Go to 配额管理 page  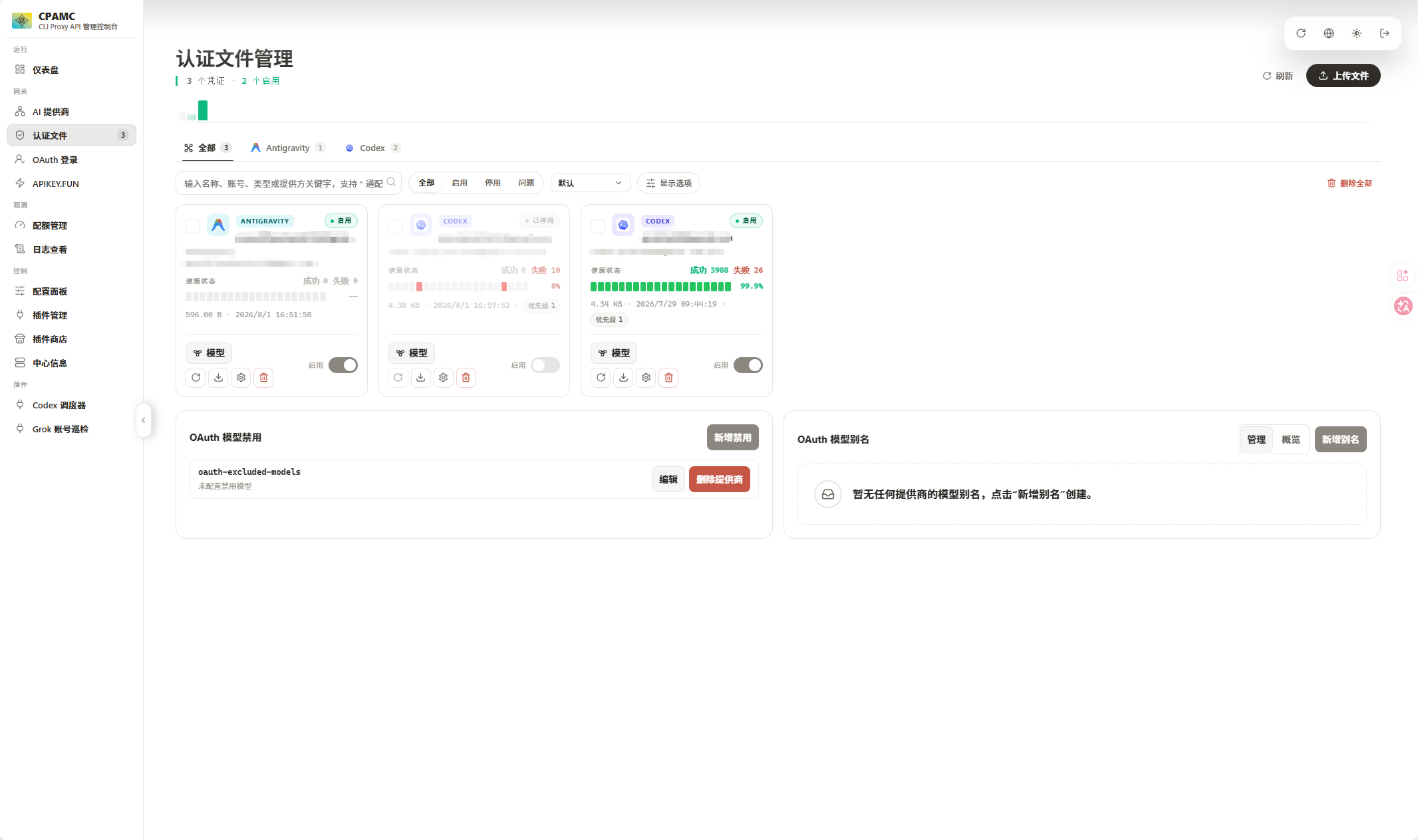tap(71, 225)
